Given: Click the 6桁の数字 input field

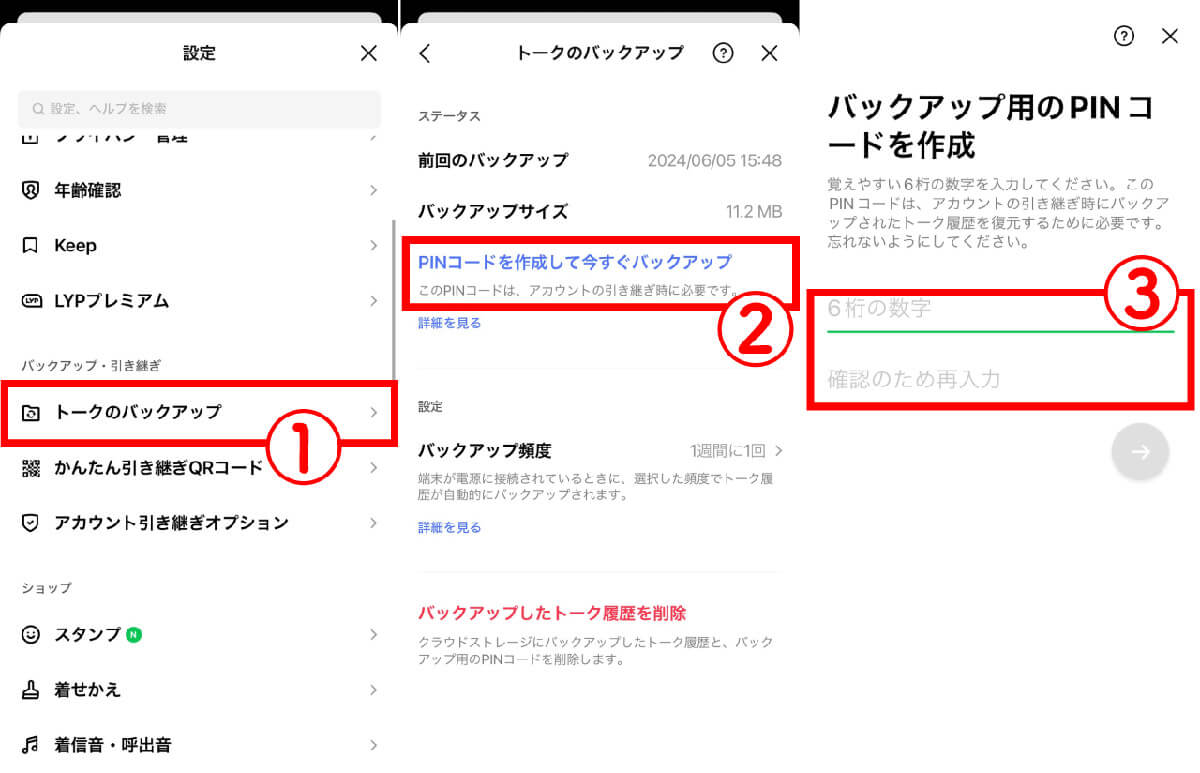Looking at the screenshot, I should 1000,309.
